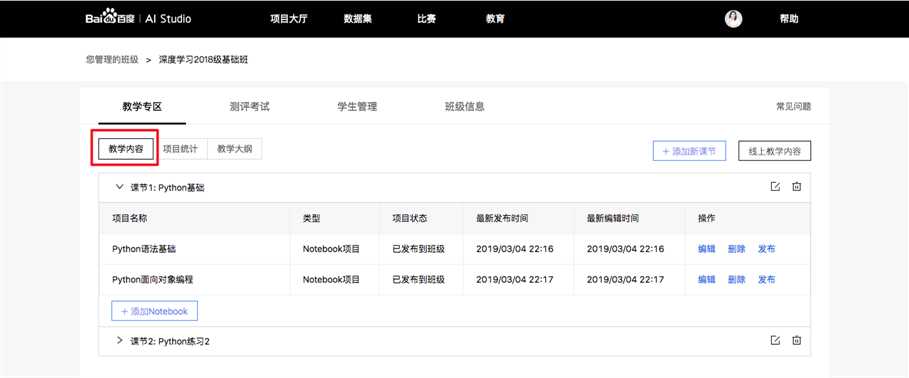
Task: Click 线上教学内容 button
Action: pyautogui.click(x=775, y=151)
